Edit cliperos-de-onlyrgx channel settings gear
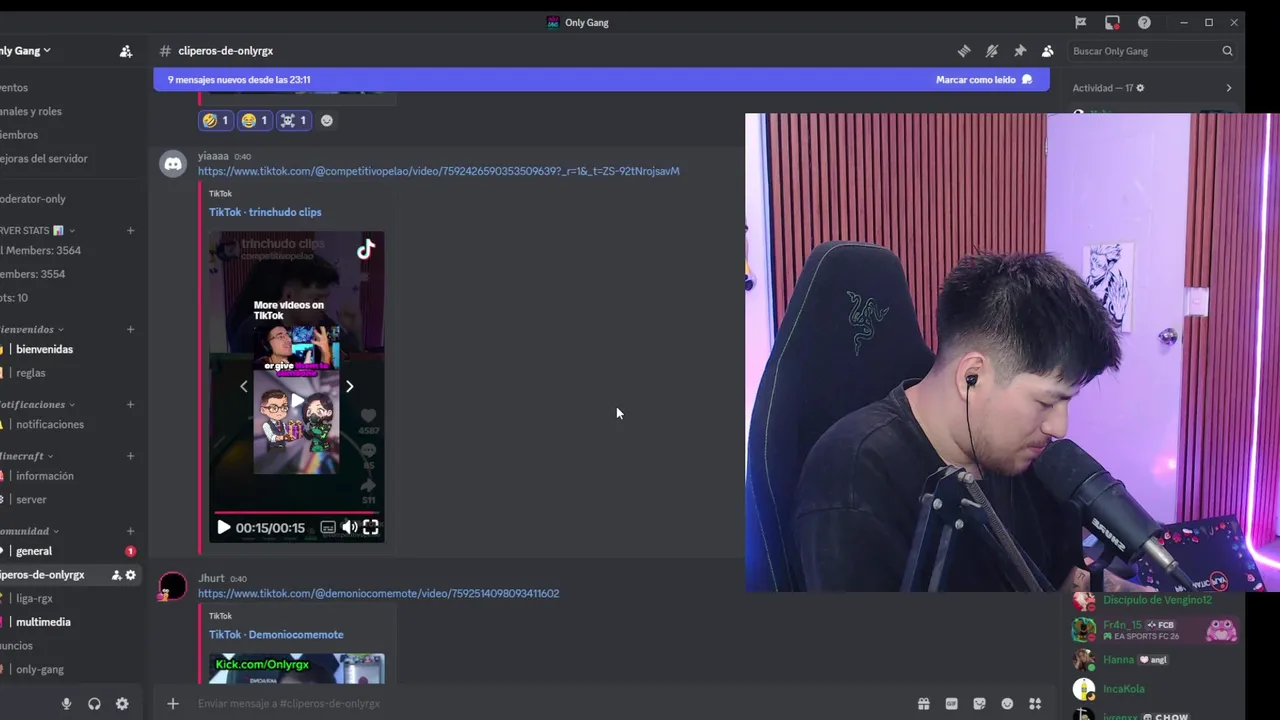1280x720 pixels. 130,575
